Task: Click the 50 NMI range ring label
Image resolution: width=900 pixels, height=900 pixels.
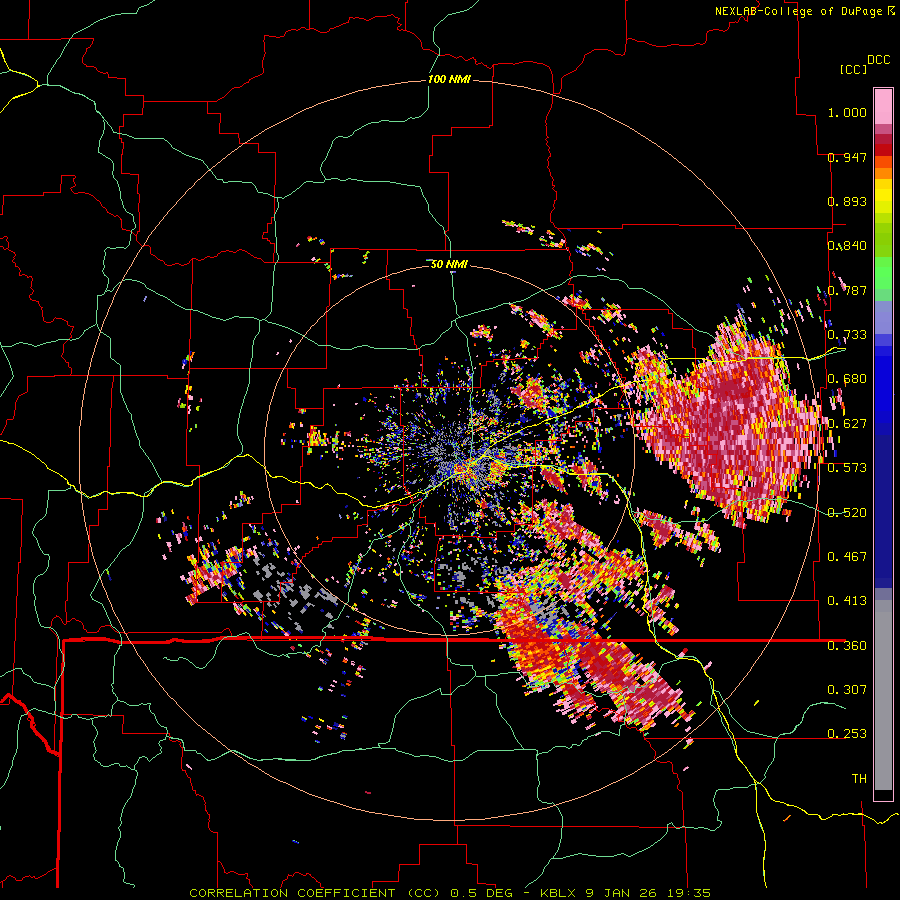Action: pos(449,264)
